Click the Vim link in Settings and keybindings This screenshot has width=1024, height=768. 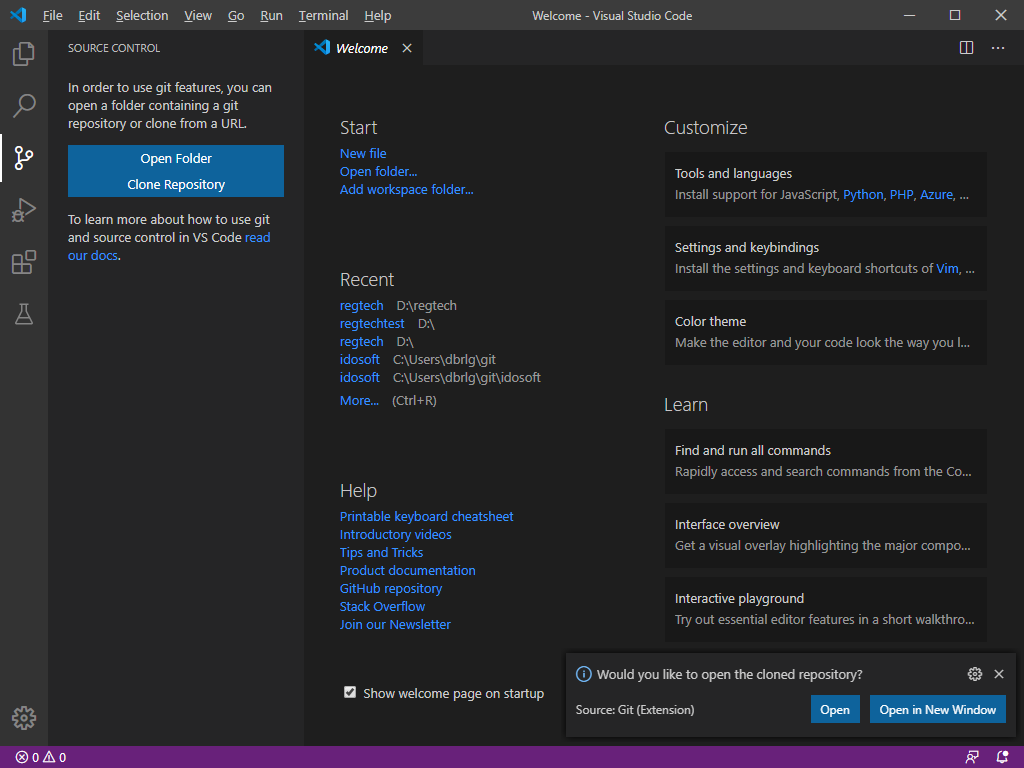click(947, 268)
